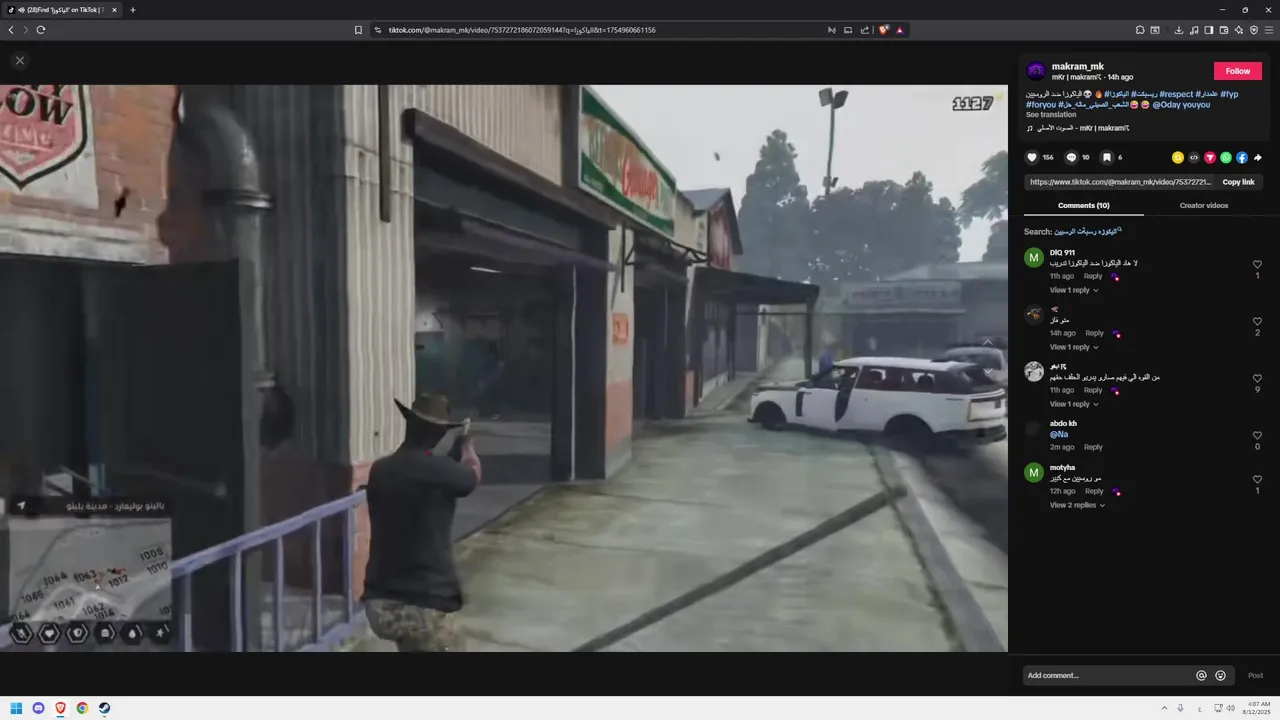
Task: Expand 'View 1 reply' under 9-likes comment
Action: pyautogui.click(x=1074, y=404)
